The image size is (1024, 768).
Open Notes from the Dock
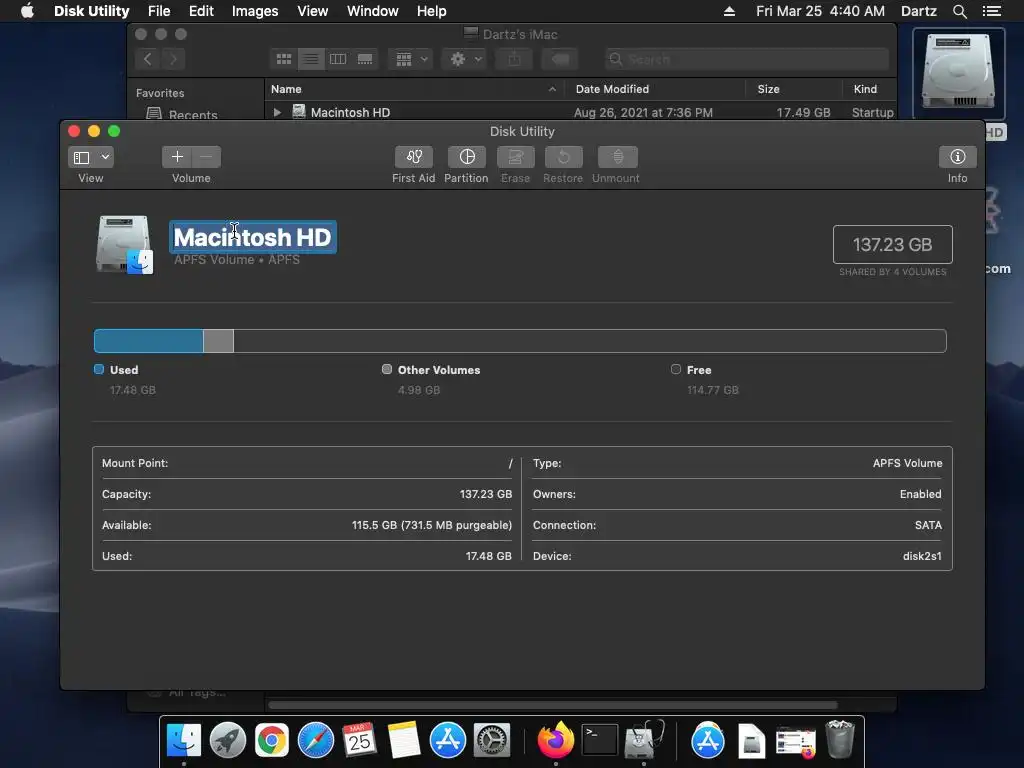(404, 741)
